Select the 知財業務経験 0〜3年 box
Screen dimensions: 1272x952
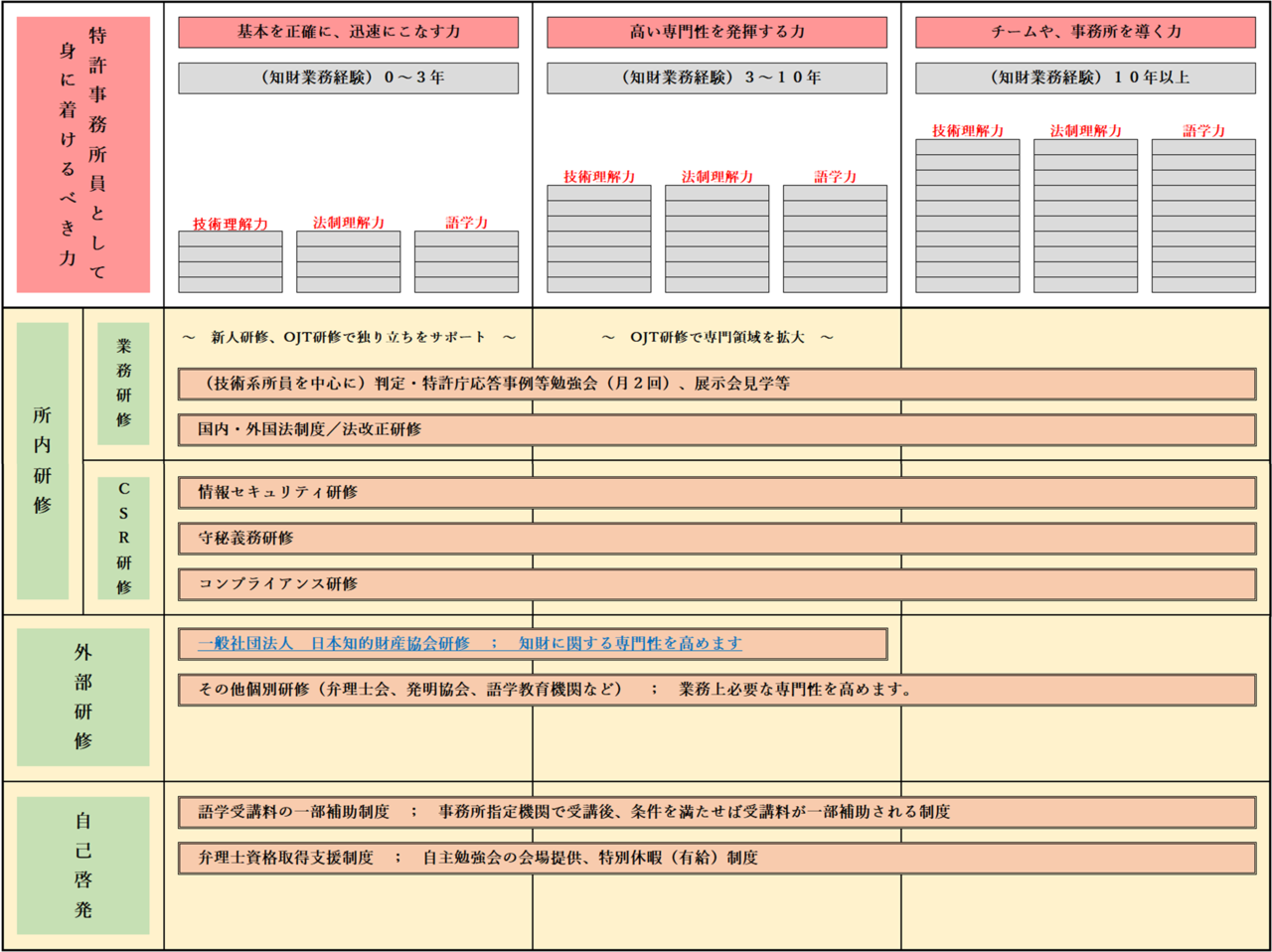pos(348,78)
